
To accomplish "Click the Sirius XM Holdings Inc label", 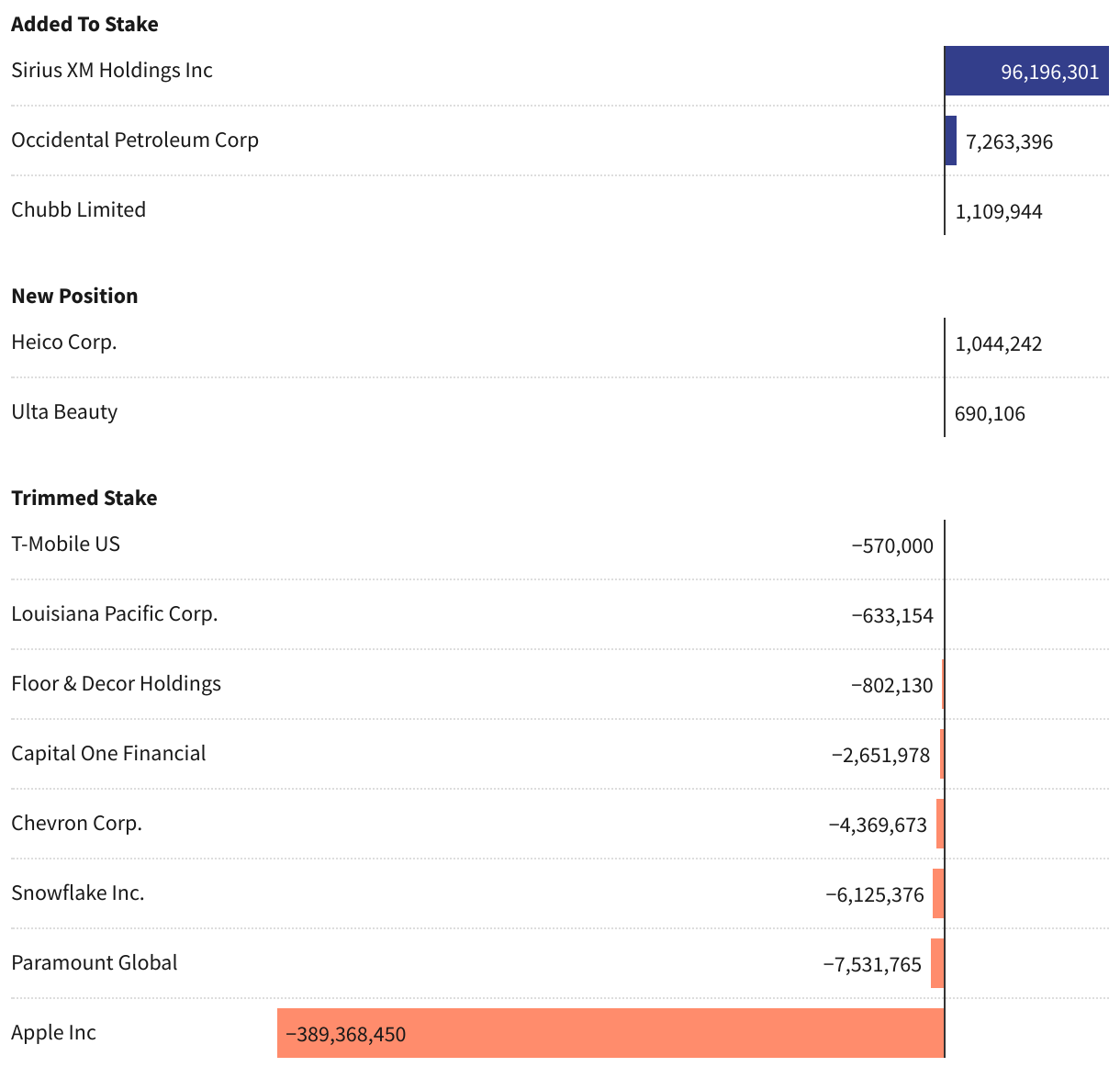I will (112, 71).
